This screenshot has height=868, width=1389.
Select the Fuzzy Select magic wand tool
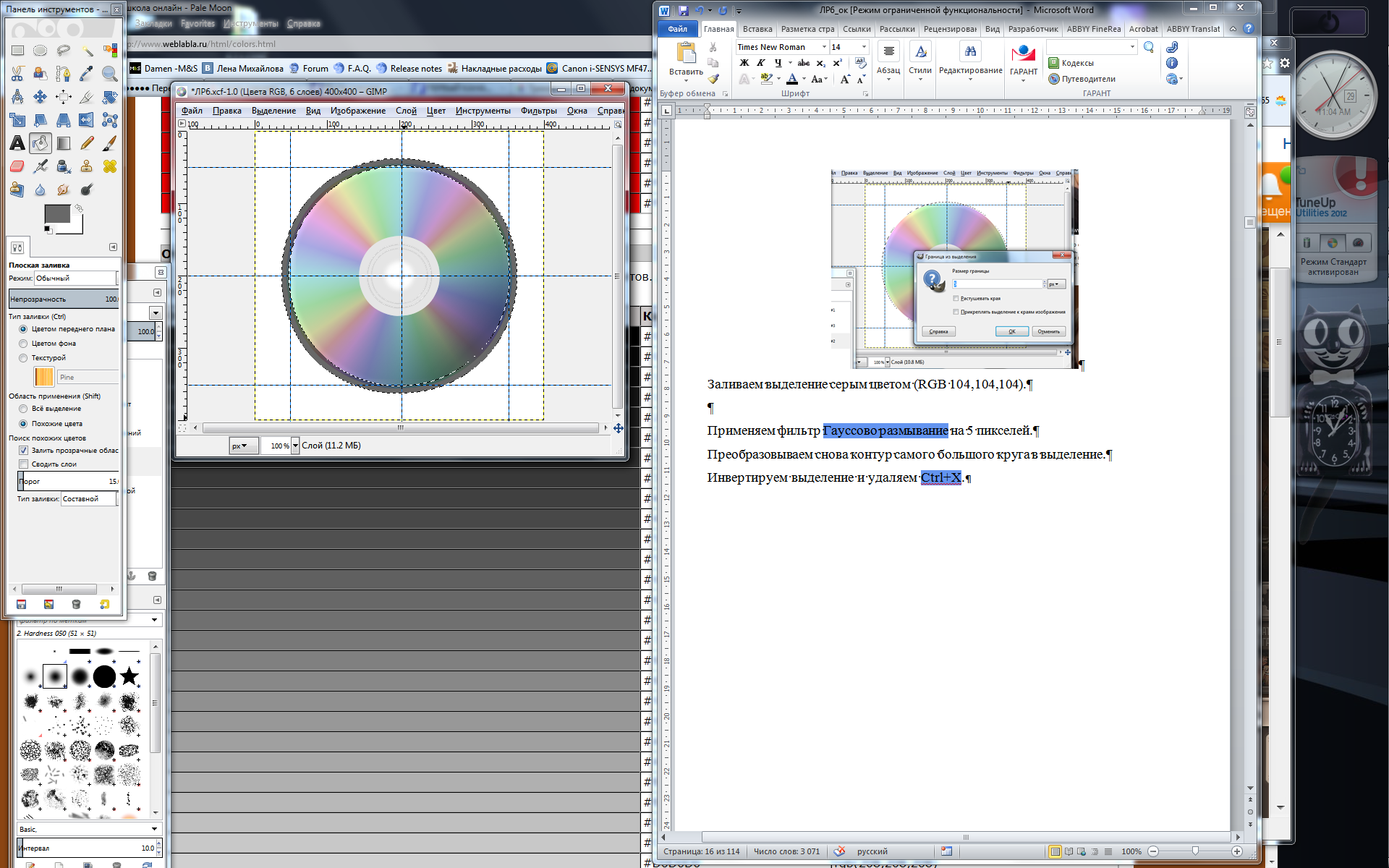pos(87,51)
